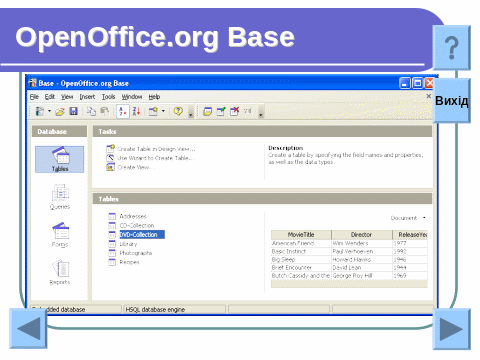Expand the first toolbar overflow arrow
This screenshot has height=360, width=480.
[191, 112]
